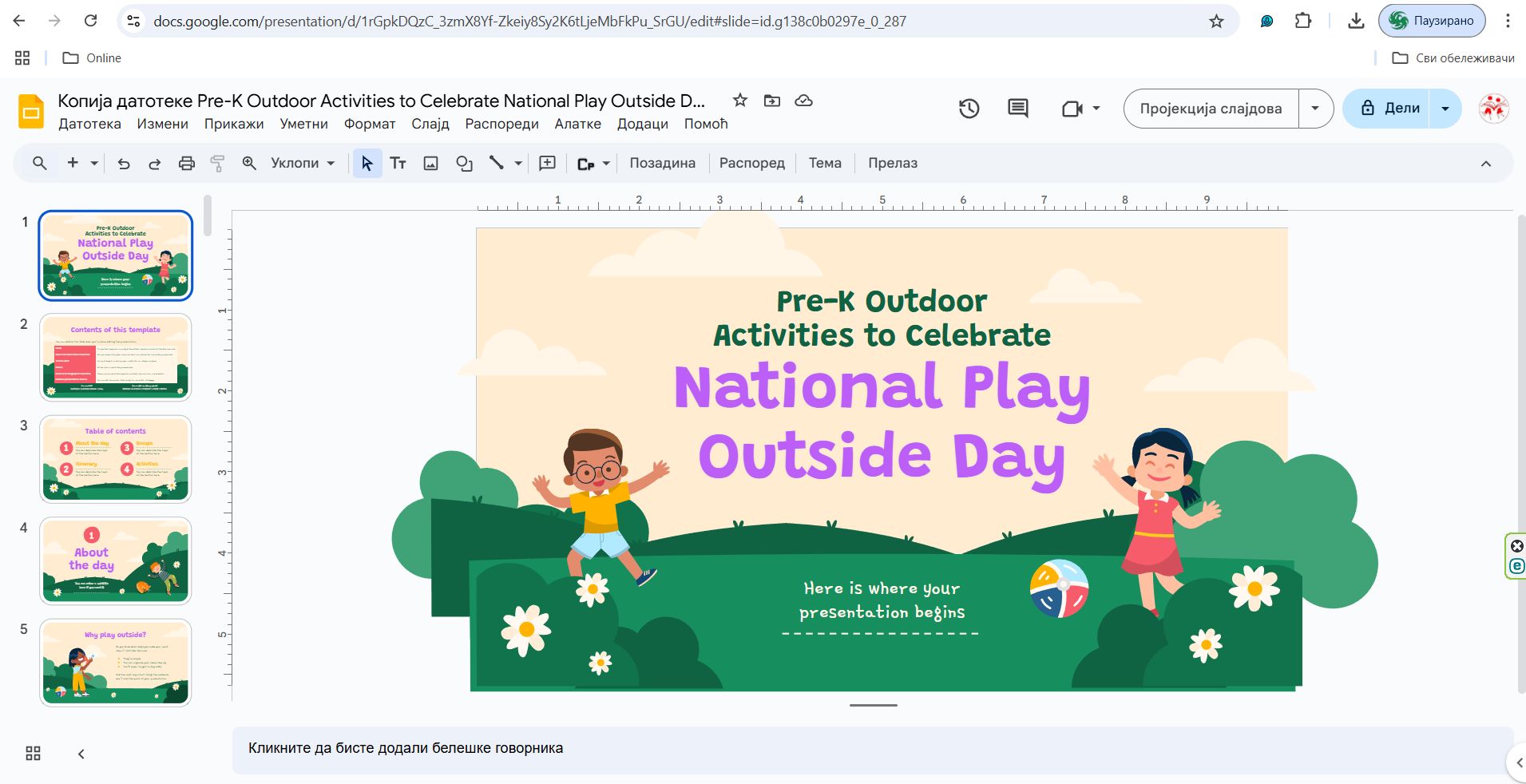Image resolution: width=1526 pixels, height=784 pixels.
Task: Collapse the slide filmstrip panel
Action: pyautogui.click(x=81, y=754)
